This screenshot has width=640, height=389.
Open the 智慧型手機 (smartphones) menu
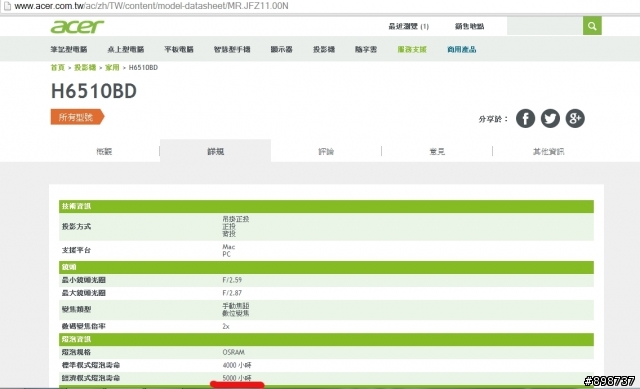[x=232, y=49]
